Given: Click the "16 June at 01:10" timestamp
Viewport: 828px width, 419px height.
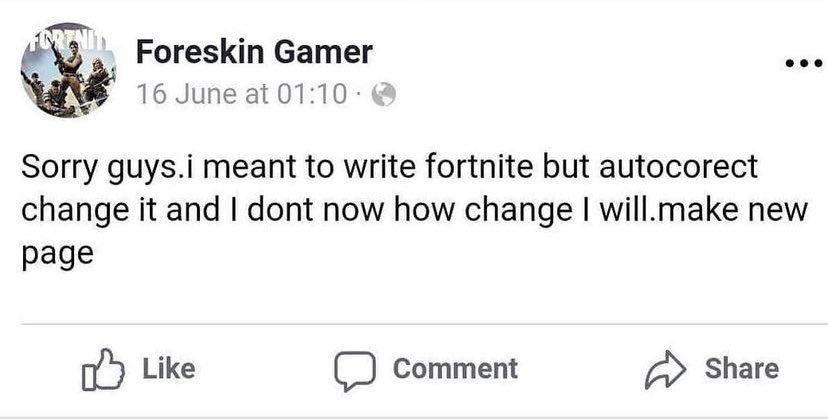Looking at the screenshot, I should 242,96.
